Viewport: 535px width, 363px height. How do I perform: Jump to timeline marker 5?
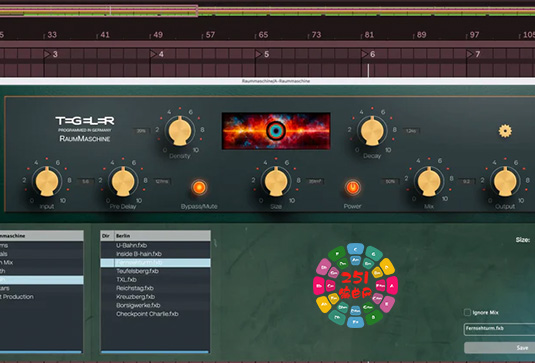pyautogui.click(x=263, y=54)
